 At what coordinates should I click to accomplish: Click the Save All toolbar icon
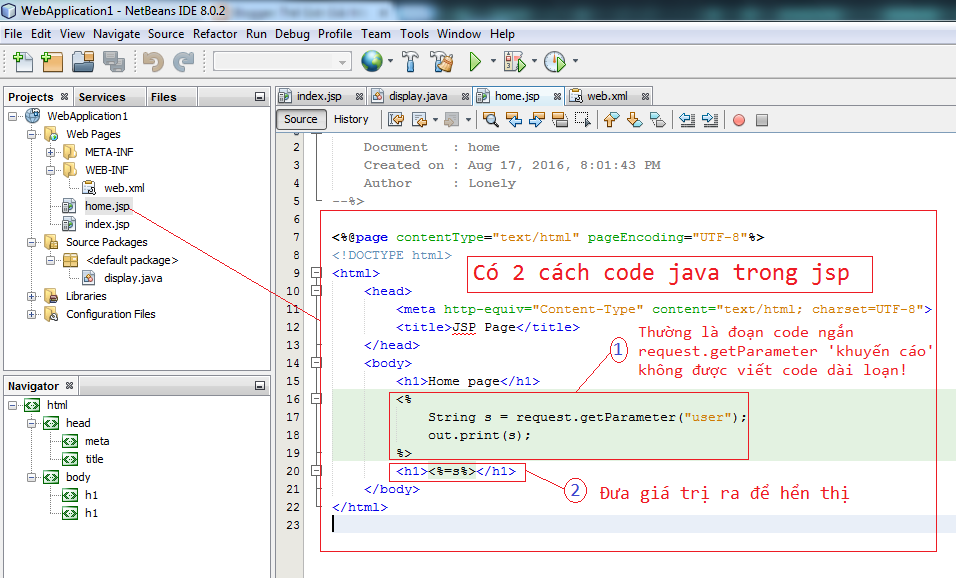[113, 61]
